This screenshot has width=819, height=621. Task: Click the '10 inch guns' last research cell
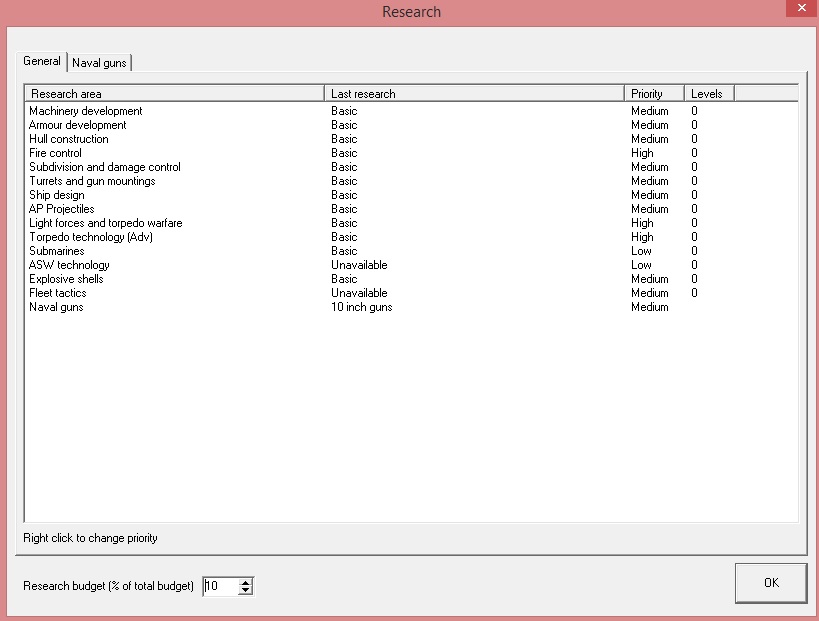click(x=361, y=307)
